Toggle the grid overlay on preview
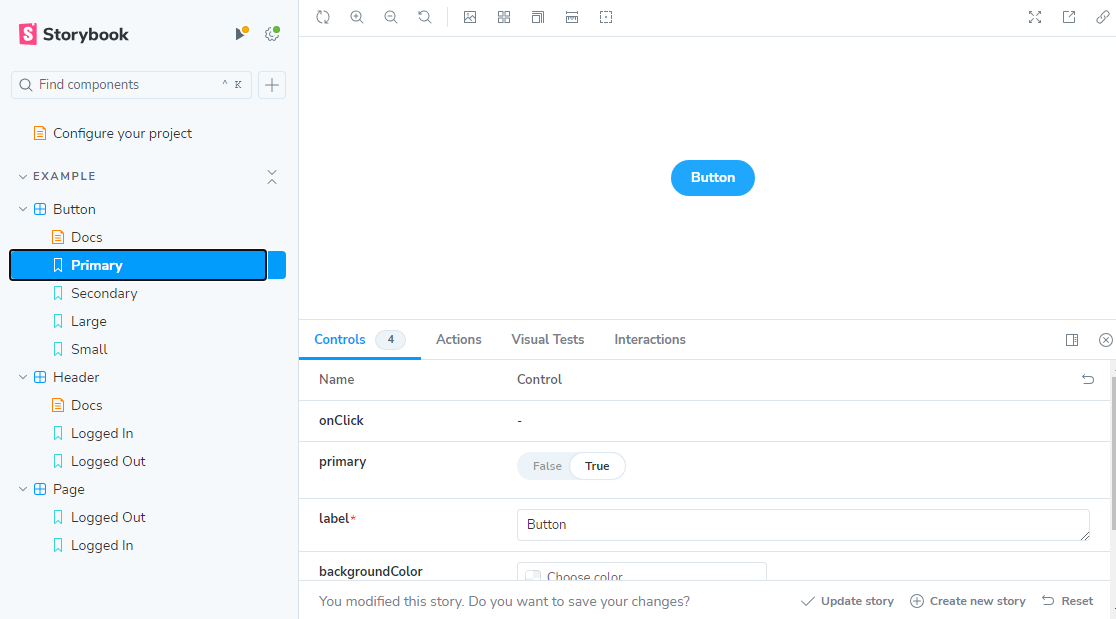The image size is (1116, 619). tap(504, 17)
